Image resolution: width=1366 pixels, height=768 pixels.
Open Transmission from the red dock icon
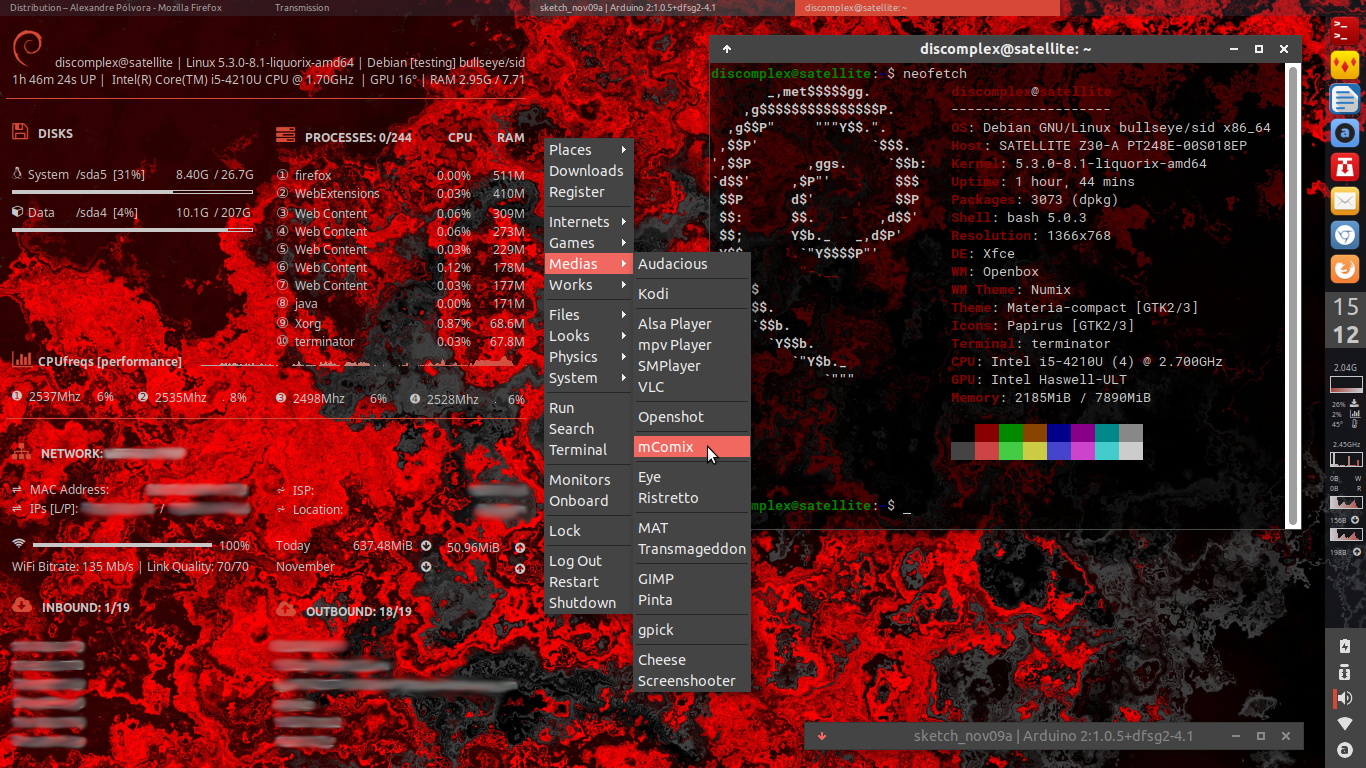click(x=1345, y=166)
